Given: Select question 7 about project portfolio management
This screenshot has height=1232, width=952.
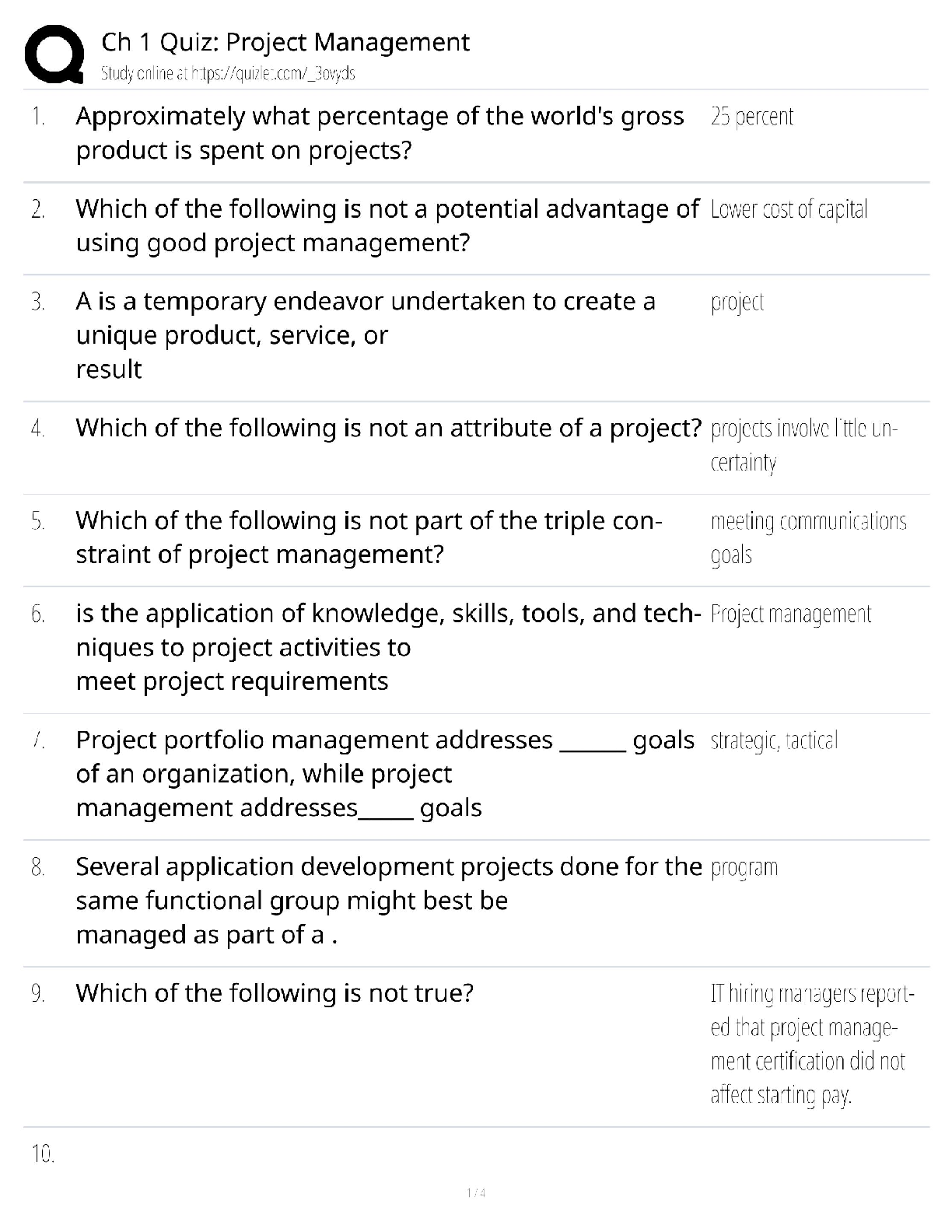Looking at the screenshot, I should click(x=385, y=773).
